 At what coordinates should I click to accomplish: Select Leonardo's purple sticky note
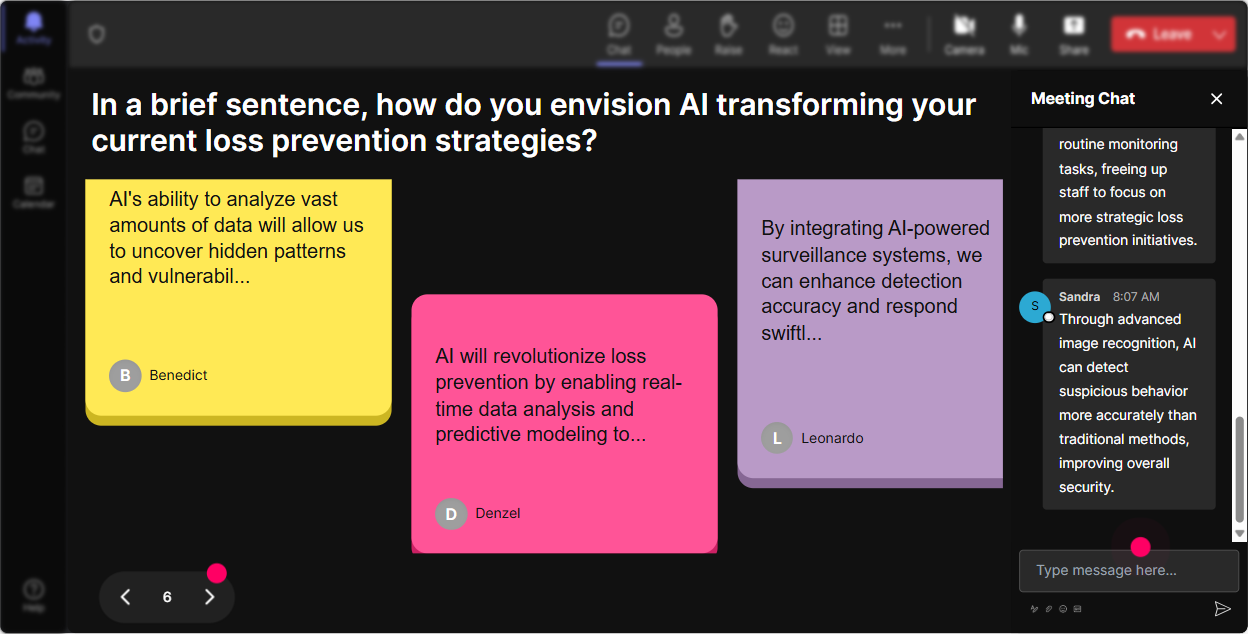870,333
